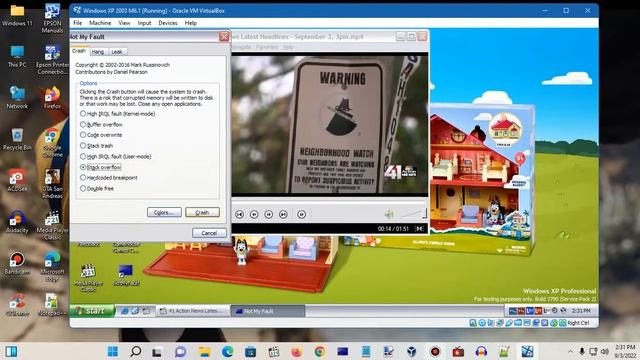The width and height of the screenshot is (640, 360).
Task: Click the Crash button
Action: tap(202, 212)
